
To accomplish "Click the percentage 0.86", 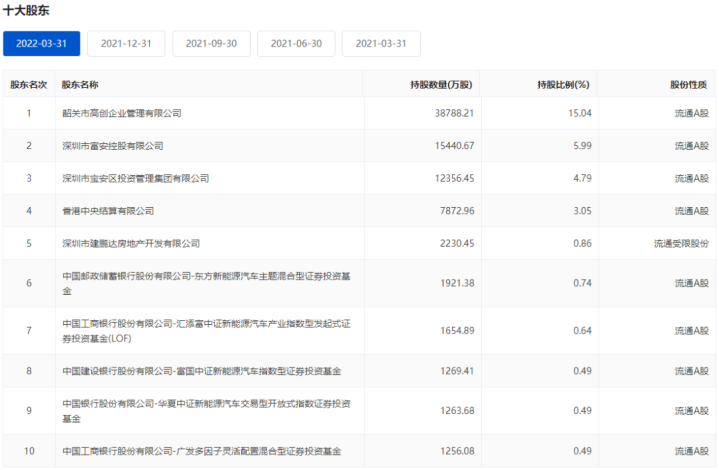I will [x=582, y=243].
